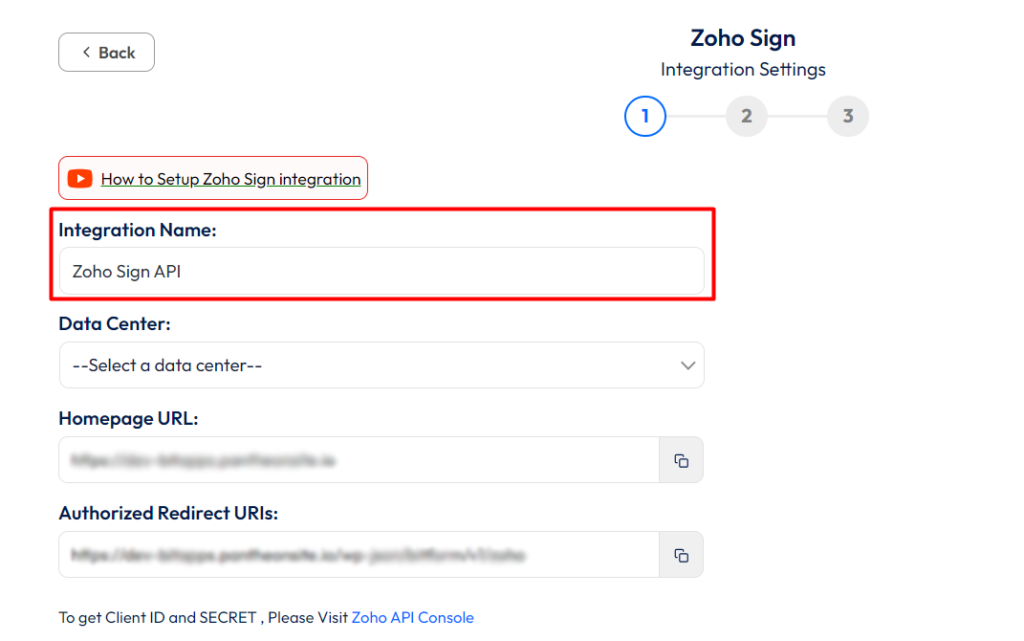The height and width of the screenshot is (641, 1024).
Task: Select step 3 circle indicator
Action: tap(848, 116)
